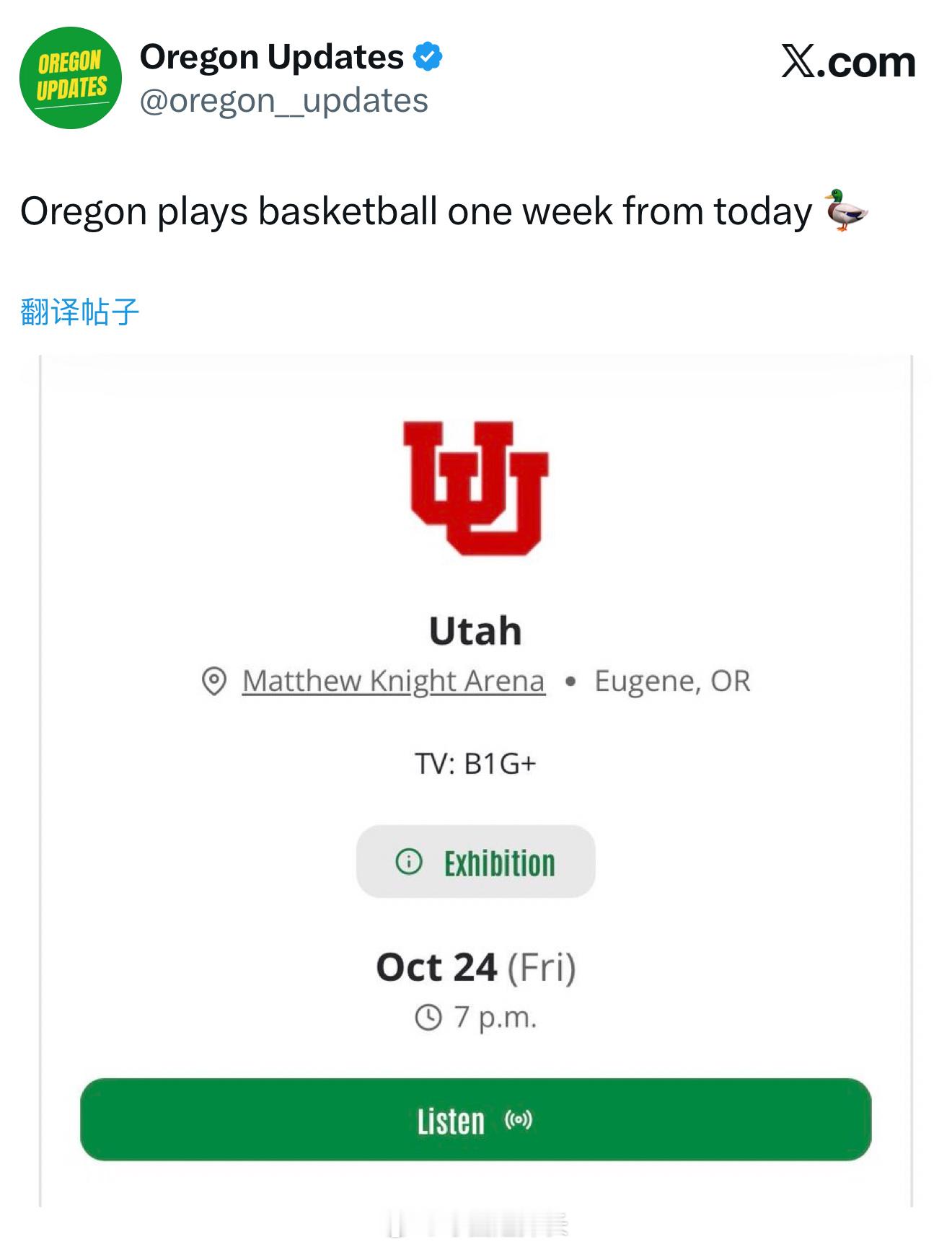
Task: Open the Matthew Knight Arena link
Action: (393, 681)
